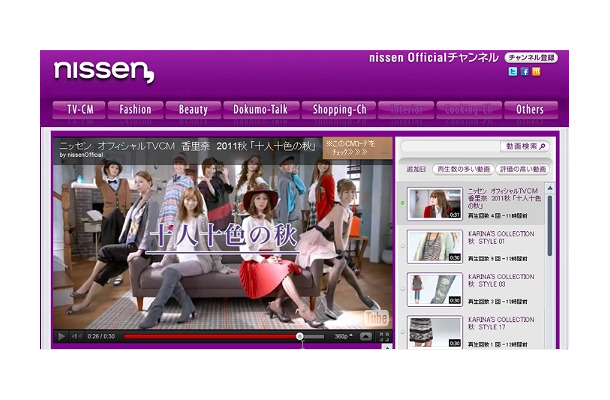The image size is (610, 400).
Task: Click title text KARINA'S COLLECTION 秋 STYLE 17
Action: pos(501,323)
